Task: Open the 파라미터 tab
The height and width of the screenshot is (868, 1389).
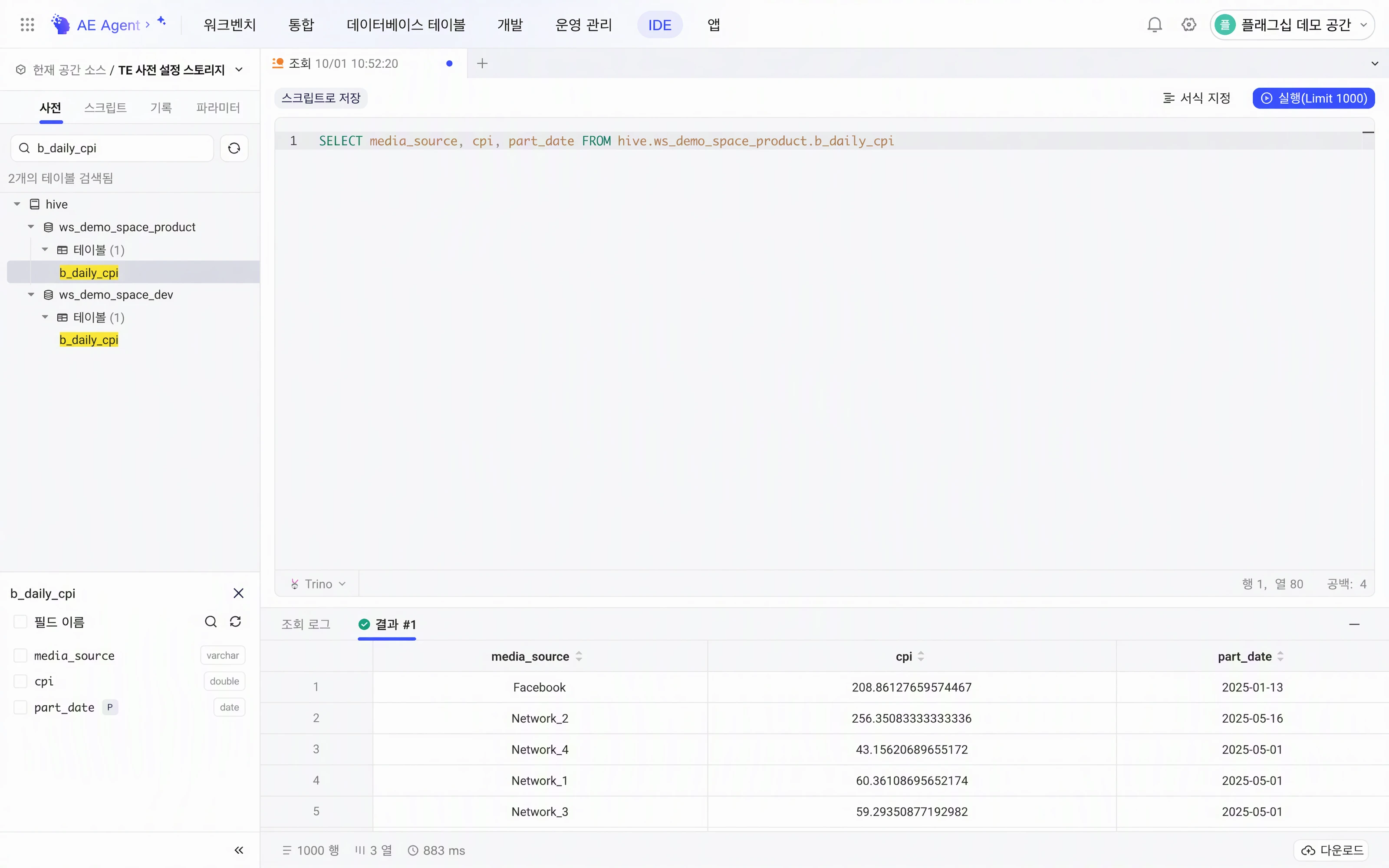Action: click(218, 107)
